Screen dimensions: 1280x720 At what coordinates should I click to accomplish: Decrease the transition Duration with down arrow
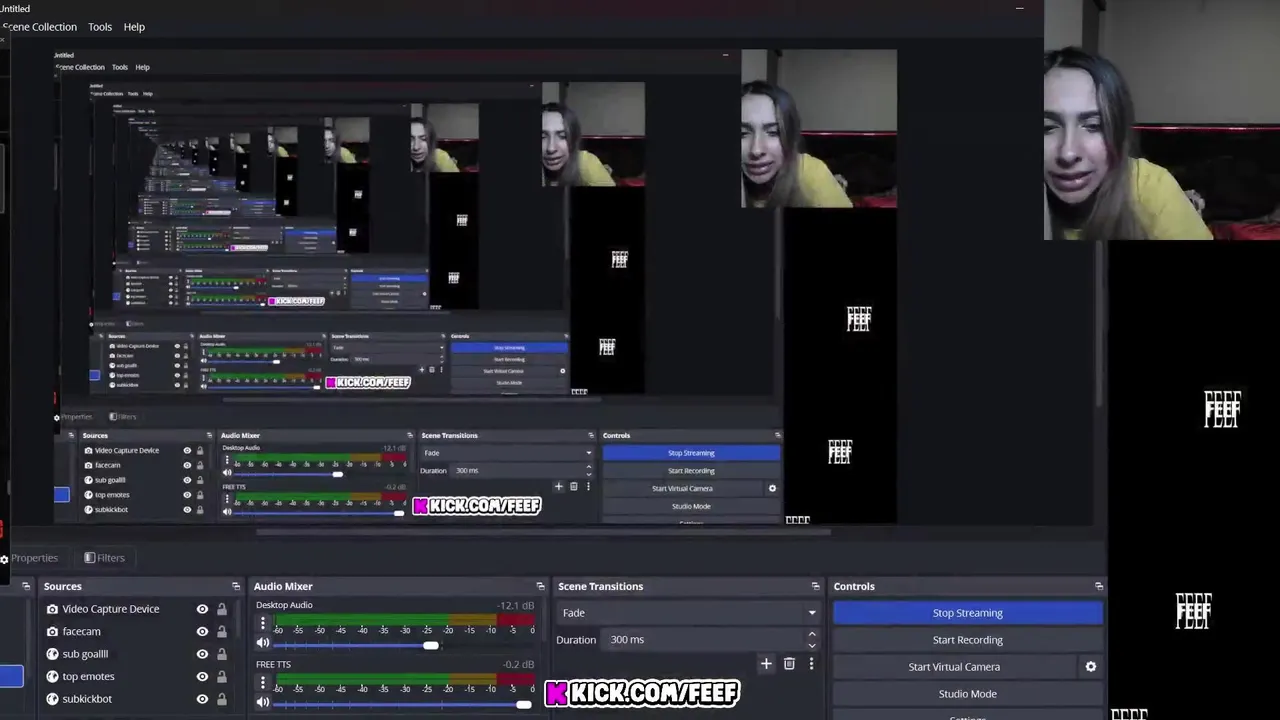[811, 646]
